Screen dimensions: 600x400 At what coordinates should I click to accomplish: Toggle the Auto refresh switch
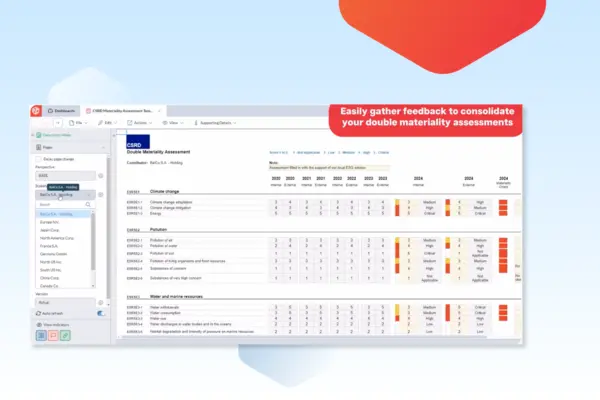101,313
